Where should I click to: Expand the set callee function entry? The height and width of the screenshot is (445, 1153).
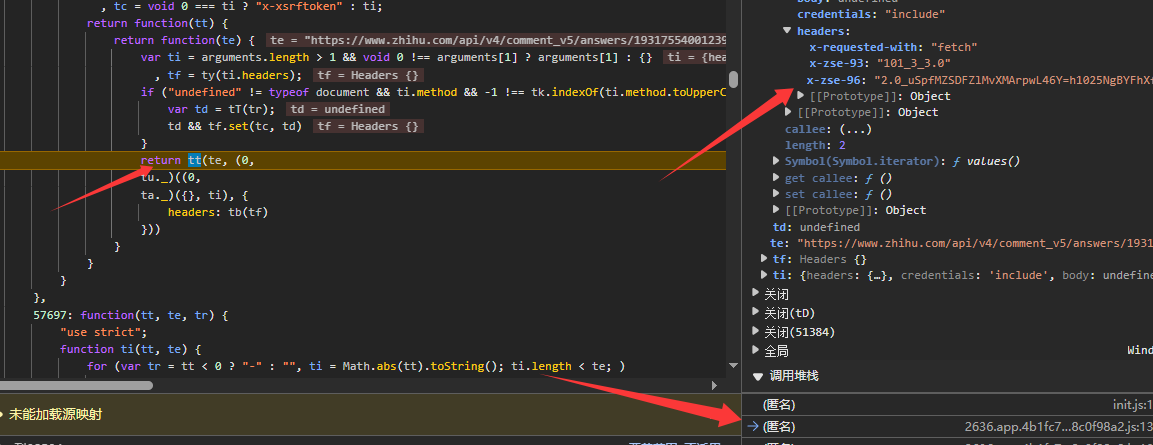click(777, 193)
